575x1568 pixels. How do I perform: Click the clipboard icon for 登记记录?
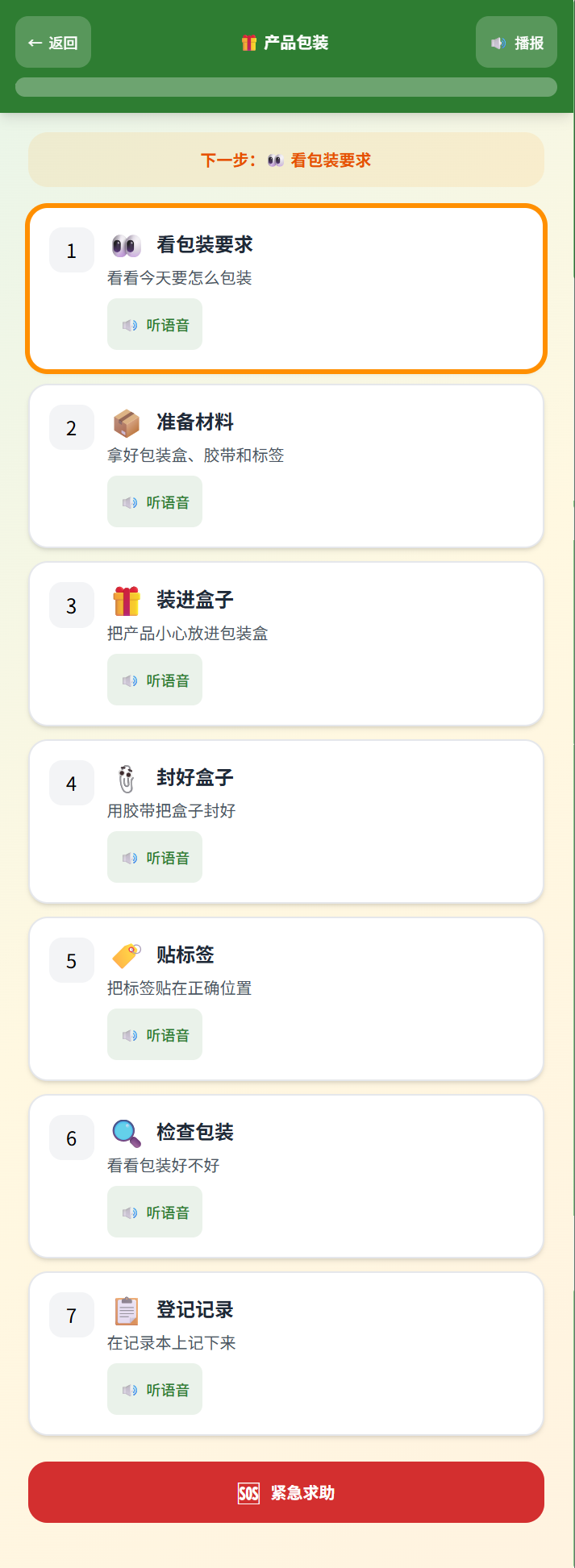(127, 1311)
